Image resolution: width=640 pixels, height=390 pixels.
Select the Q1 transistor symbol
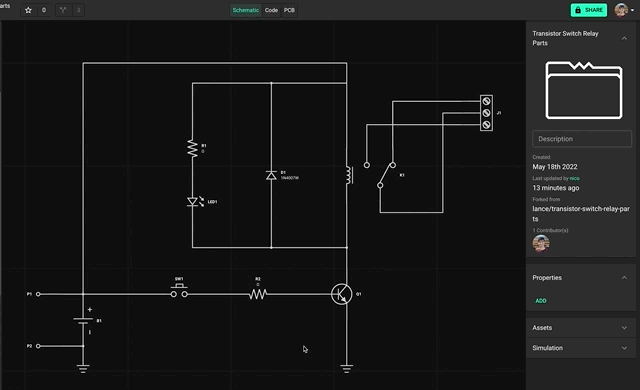coord(342,294)
